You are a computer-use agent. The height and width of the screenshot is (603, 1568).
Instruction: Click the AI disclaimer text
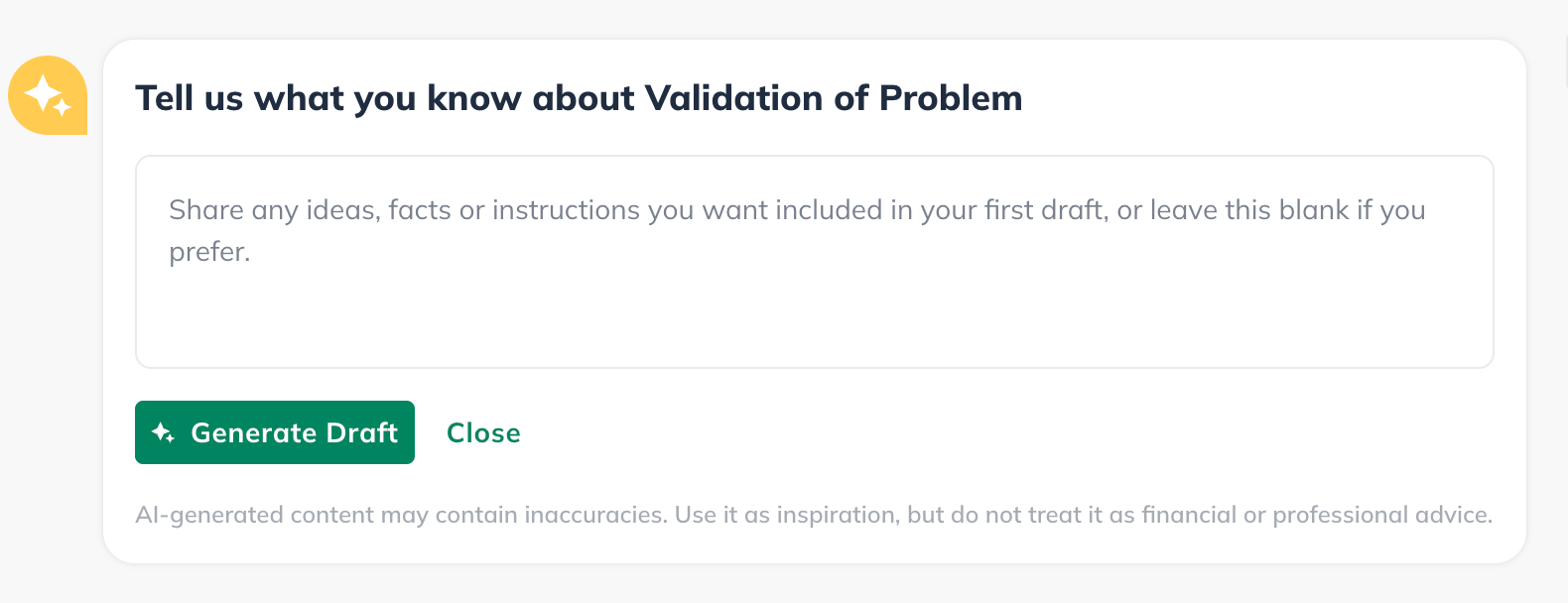coord(814,514)
